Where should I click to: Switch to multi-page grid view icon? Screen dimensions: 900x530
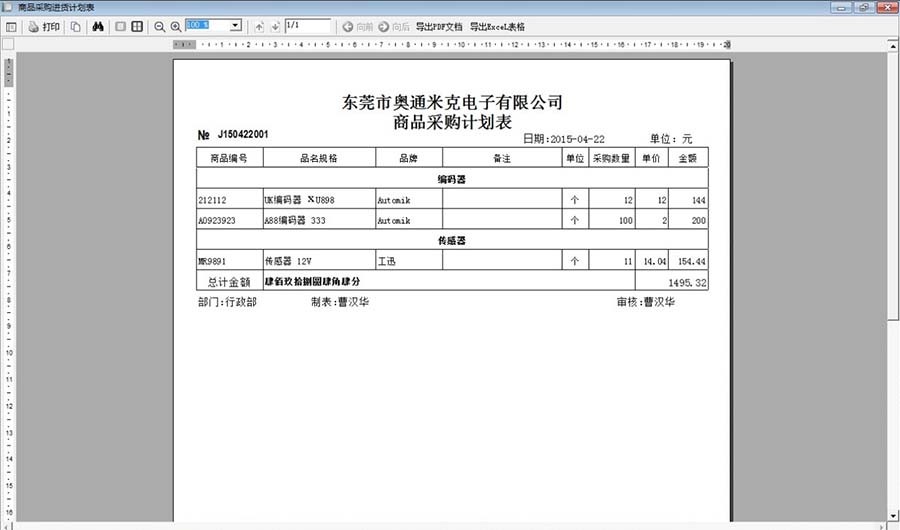pos(137,27)
